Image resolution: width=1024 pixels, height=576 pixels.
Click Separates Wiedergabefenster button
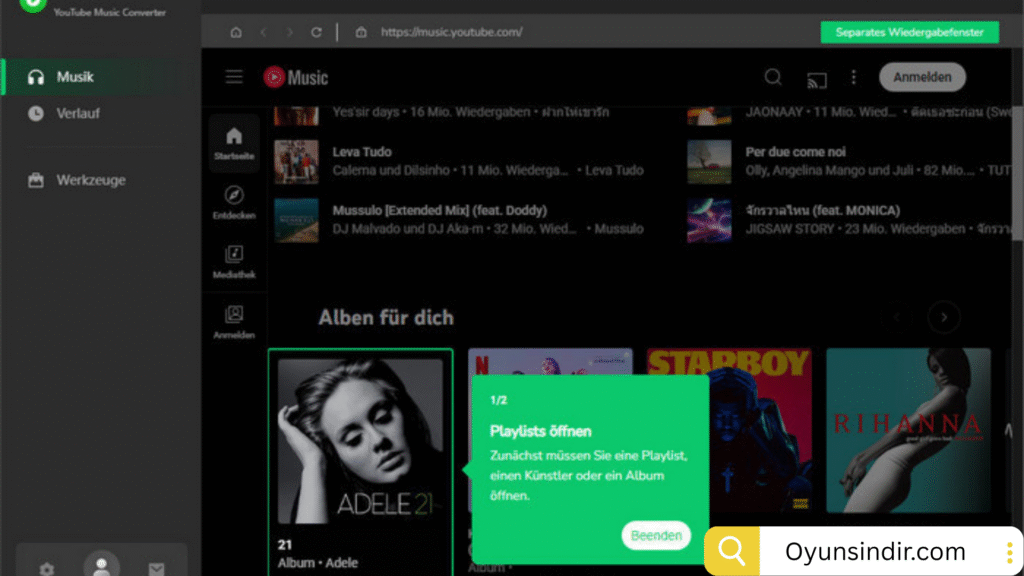tap(909, 32)
